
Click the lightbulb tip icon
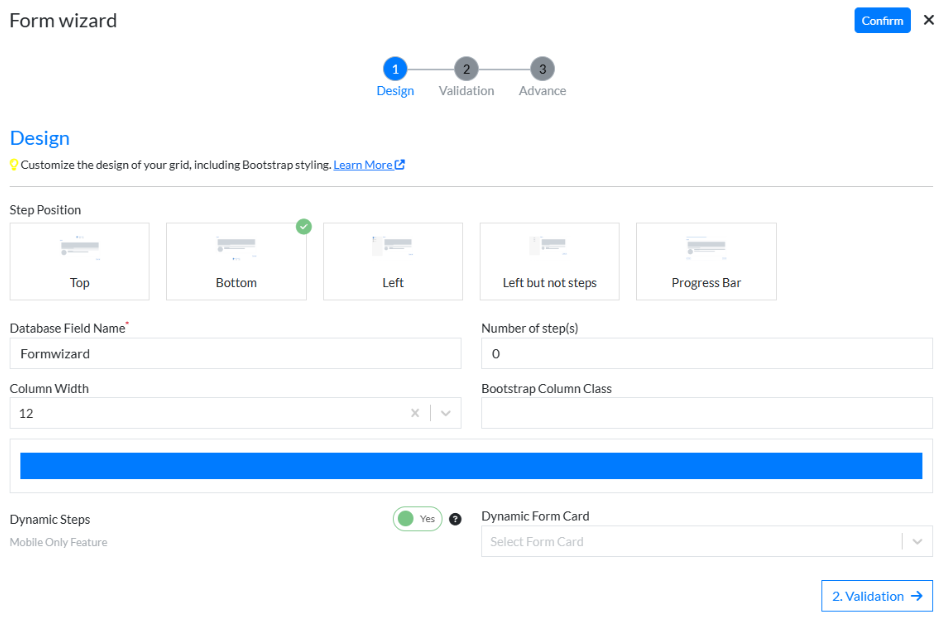(14, 165)
